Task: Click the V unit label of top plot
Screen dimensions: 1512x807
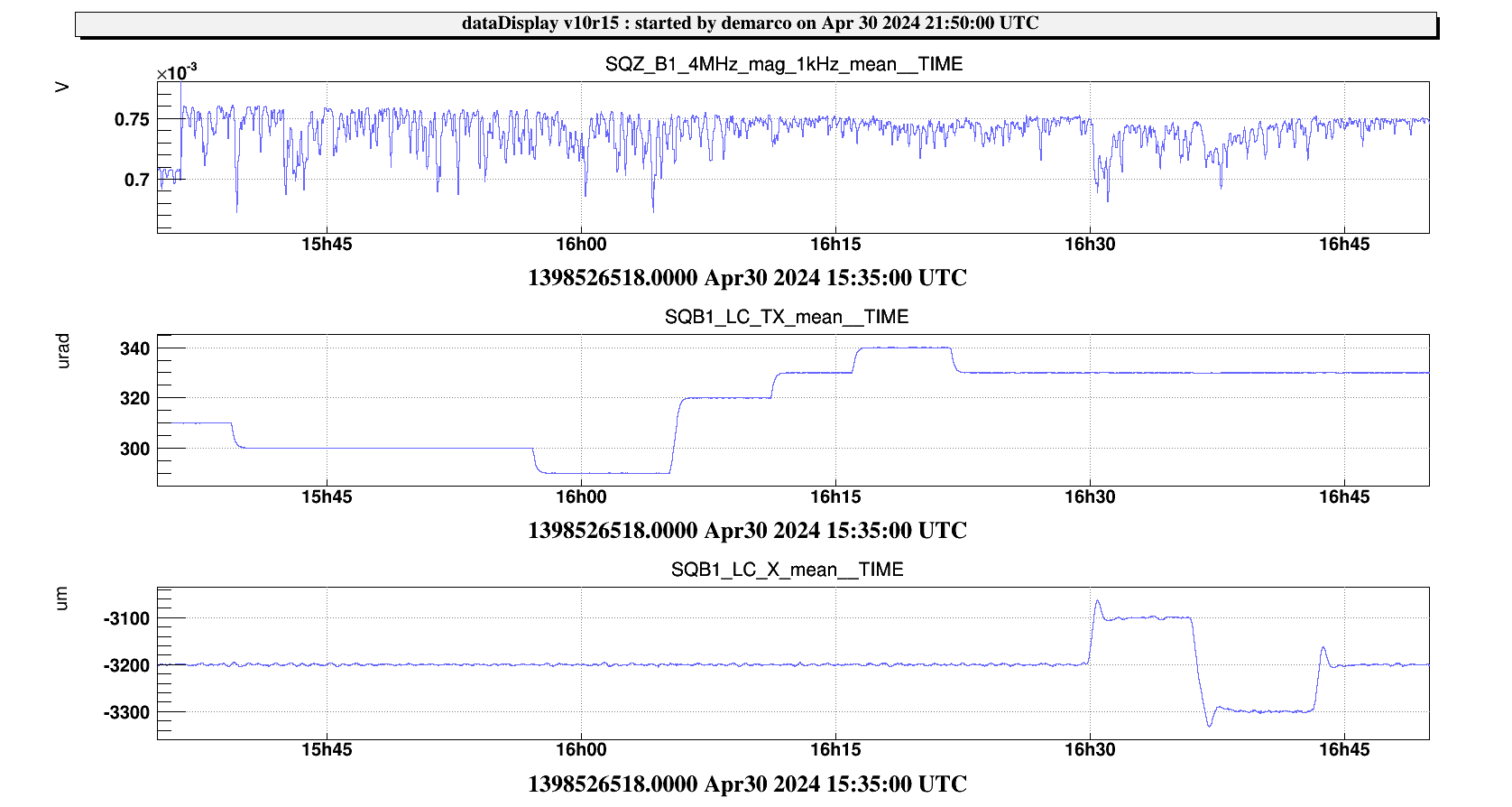Action: click(62, 87)
